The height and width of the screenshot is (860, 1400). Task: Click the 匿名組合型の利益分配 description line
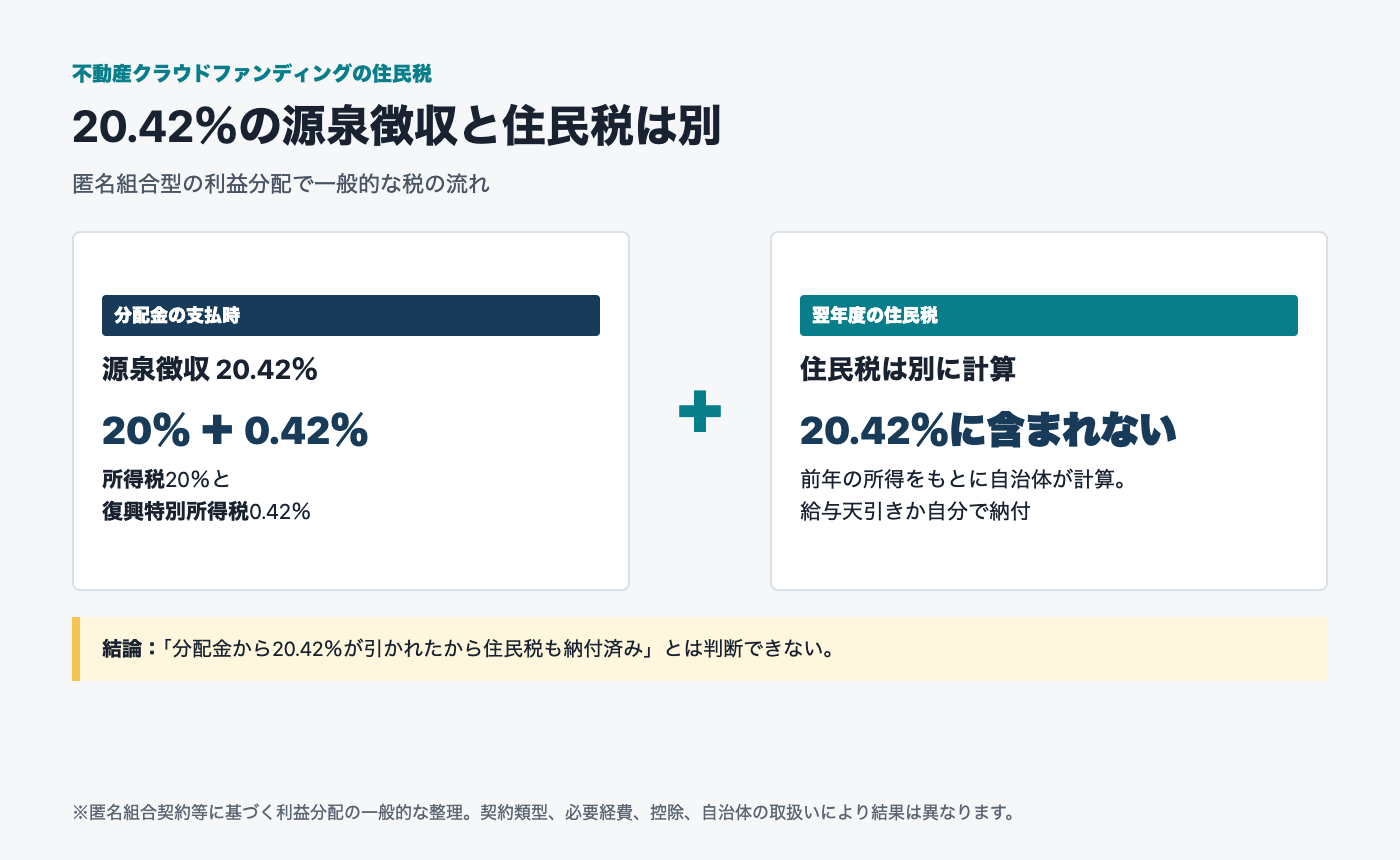pos(281,185)
